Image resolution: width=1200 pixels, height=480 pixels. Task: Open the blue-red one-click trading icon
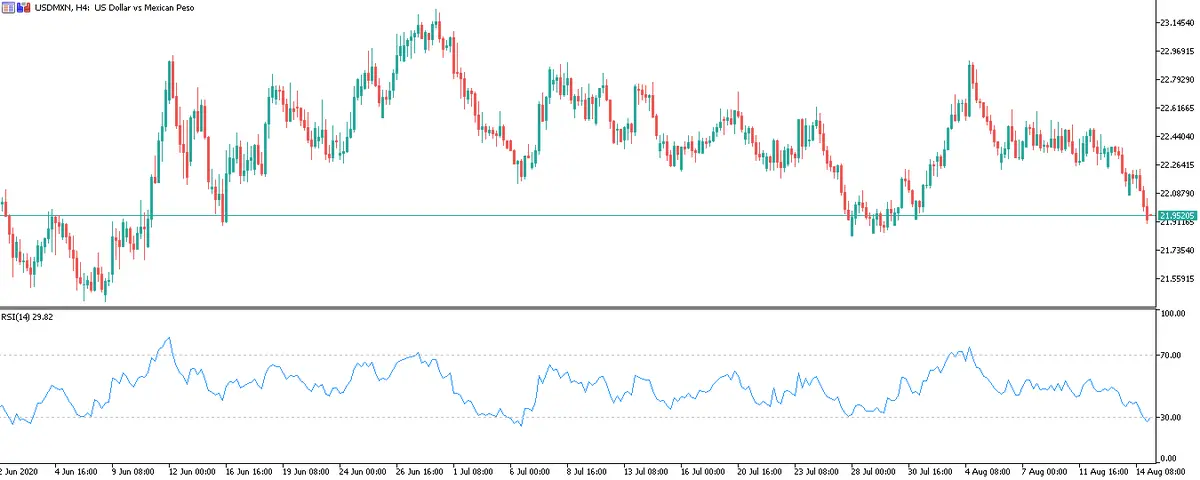coord(23,8)
